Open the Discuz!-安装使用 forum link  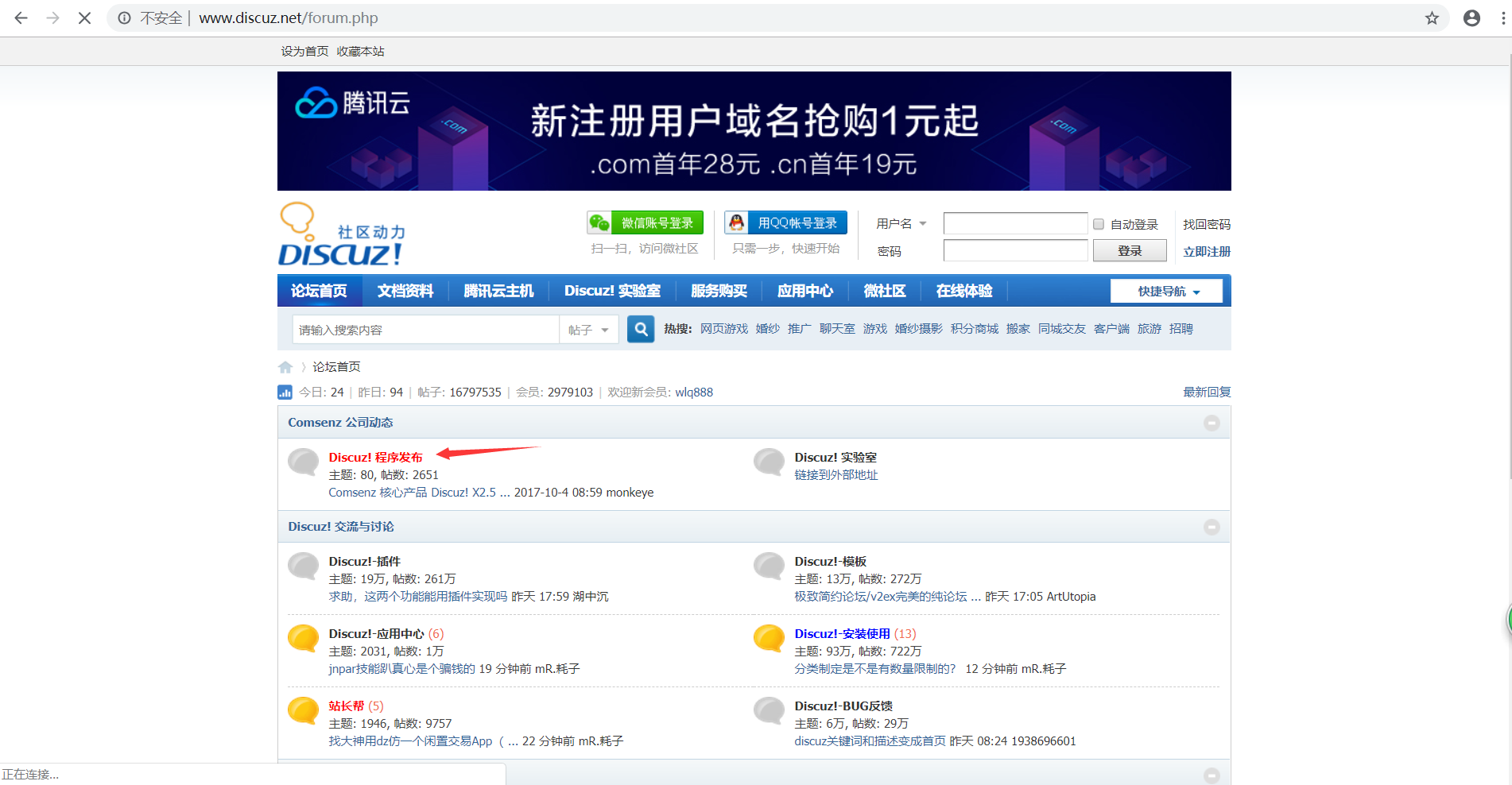[x=843, y=633]
